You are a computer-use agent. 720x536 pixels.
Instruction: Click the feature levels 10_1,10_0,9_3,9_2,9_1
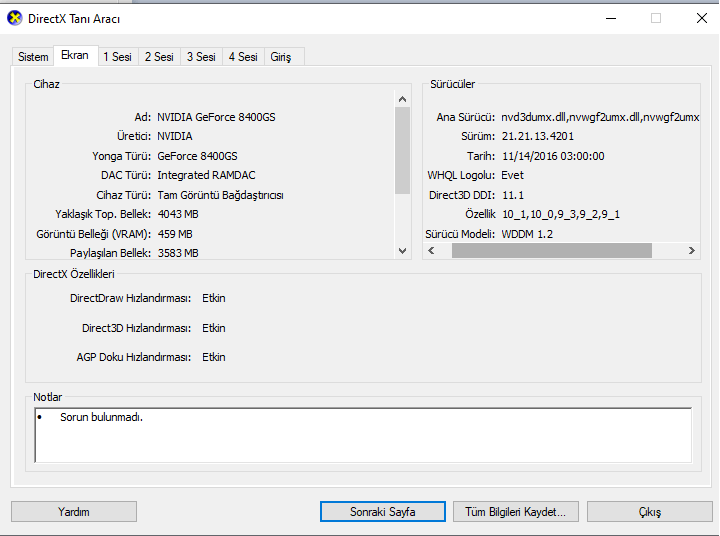coord(561,214)
